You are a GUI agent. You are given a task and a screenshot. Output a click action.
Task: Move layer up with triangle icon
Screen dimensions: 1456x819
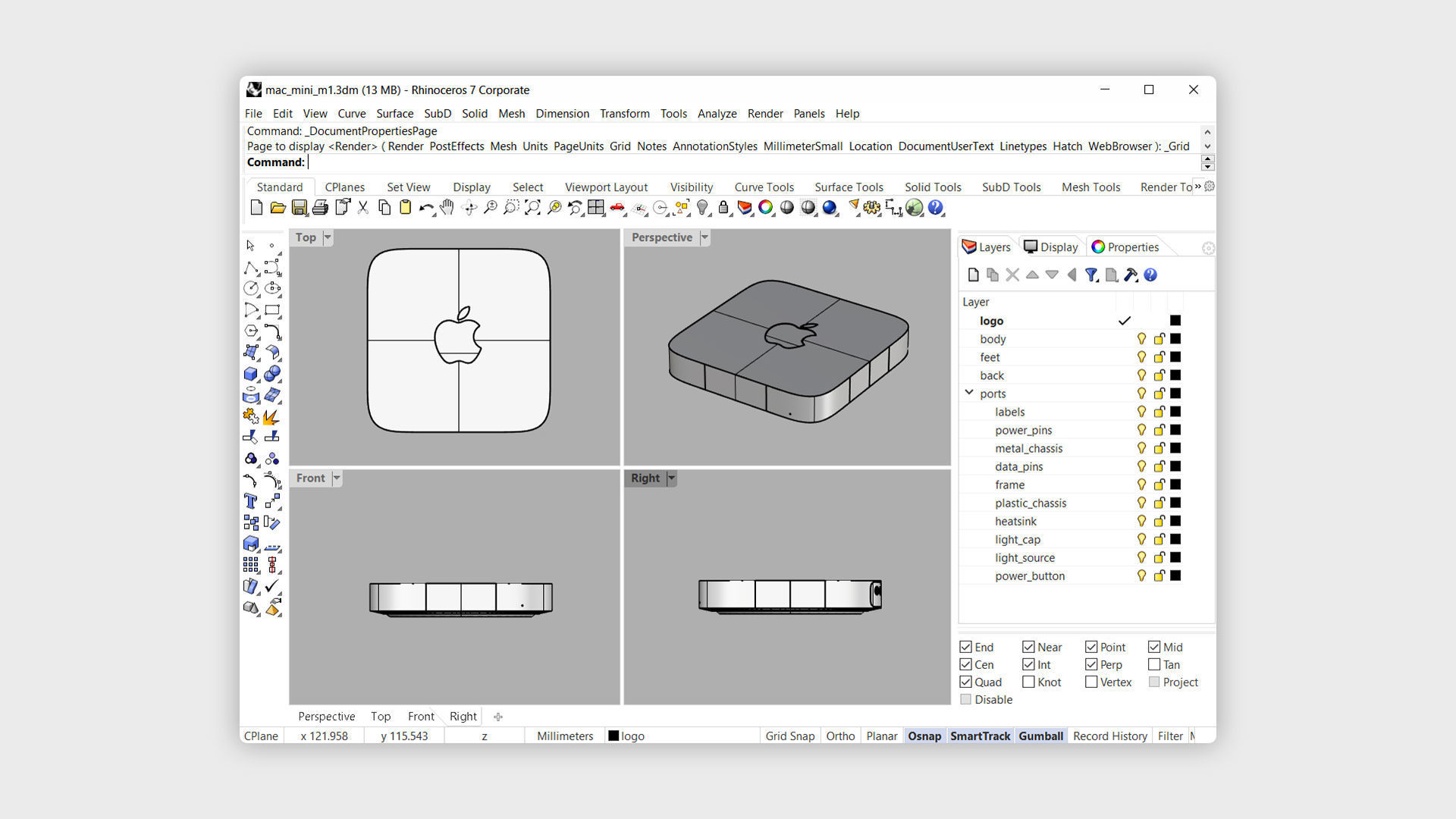pyautogui.click(x=1032, y=275)
